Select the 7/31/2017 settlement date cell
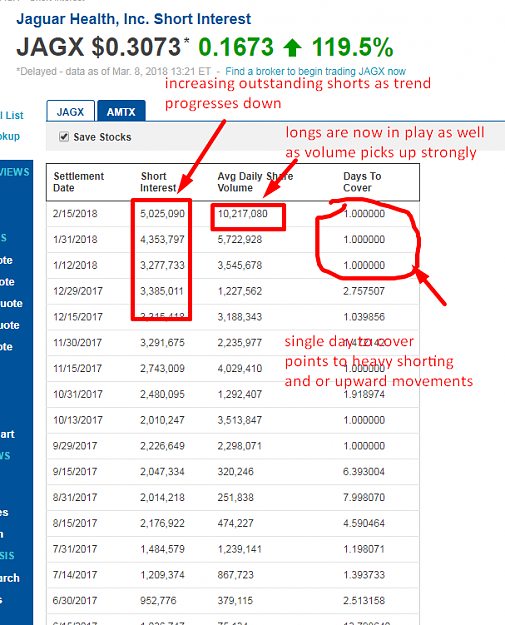The height and width of the screenshot is (625, 505). coord(75,549)
